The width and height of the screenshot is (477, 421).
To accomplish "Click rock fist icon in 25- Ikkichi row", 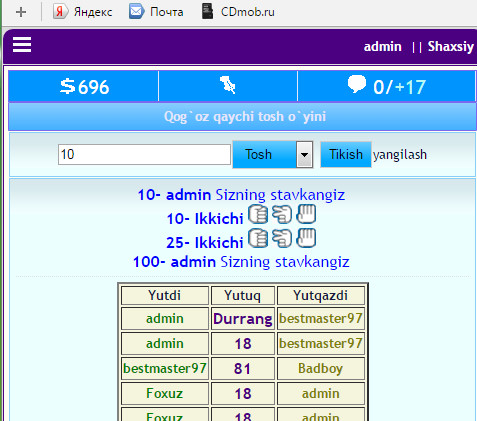I will [x=258, y=238].
